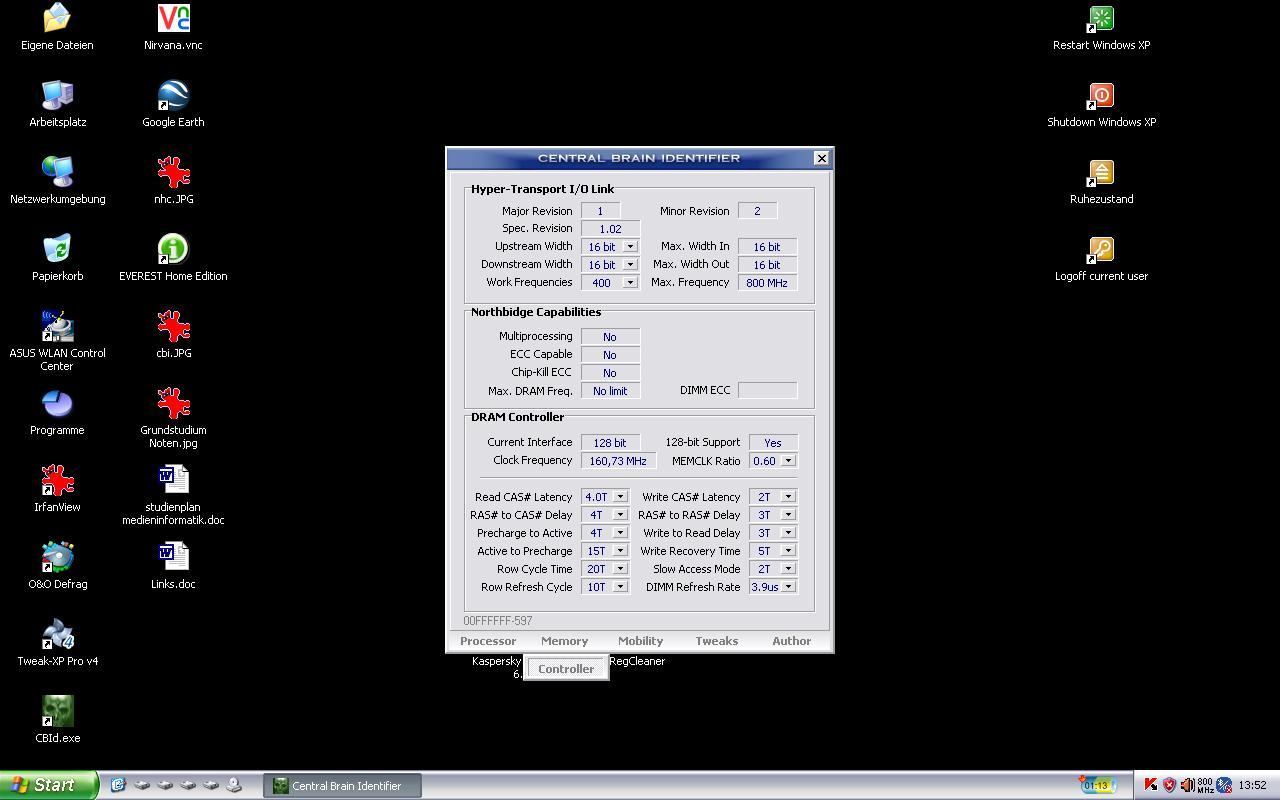
Task: Open MEMCLK Ratio dropdown
Action: (x=788, y=460)
